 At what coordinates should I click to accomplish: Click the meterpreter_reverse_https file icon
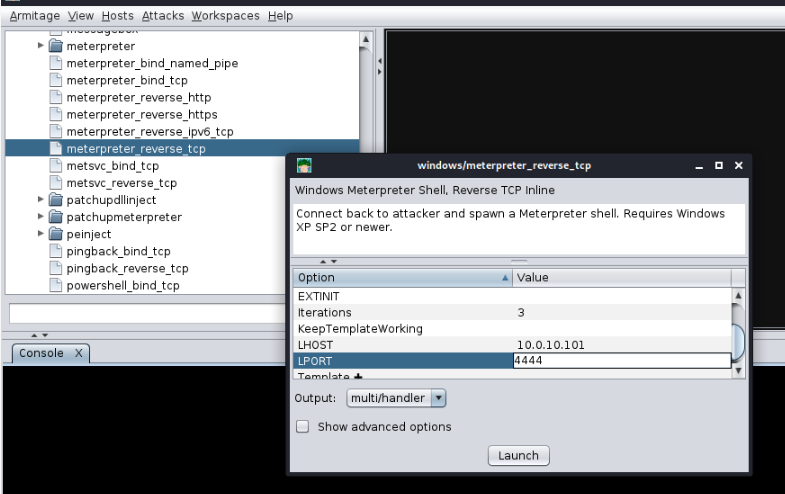(57, 114)
